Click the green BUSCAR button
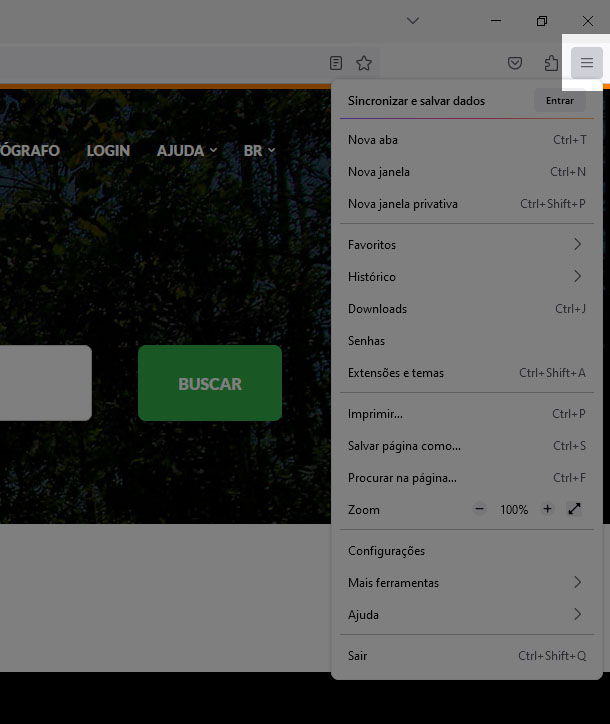 pos(210,383)
